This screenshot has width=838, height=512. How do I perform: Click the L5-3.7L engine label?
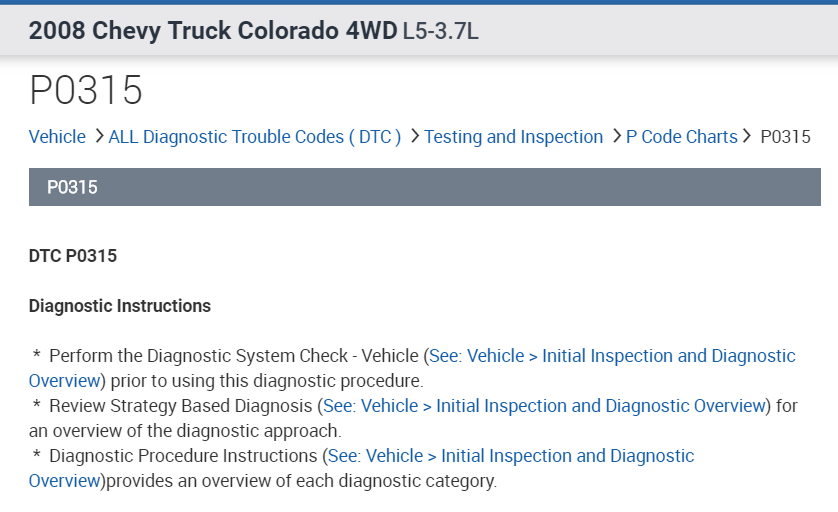point(440,31)
